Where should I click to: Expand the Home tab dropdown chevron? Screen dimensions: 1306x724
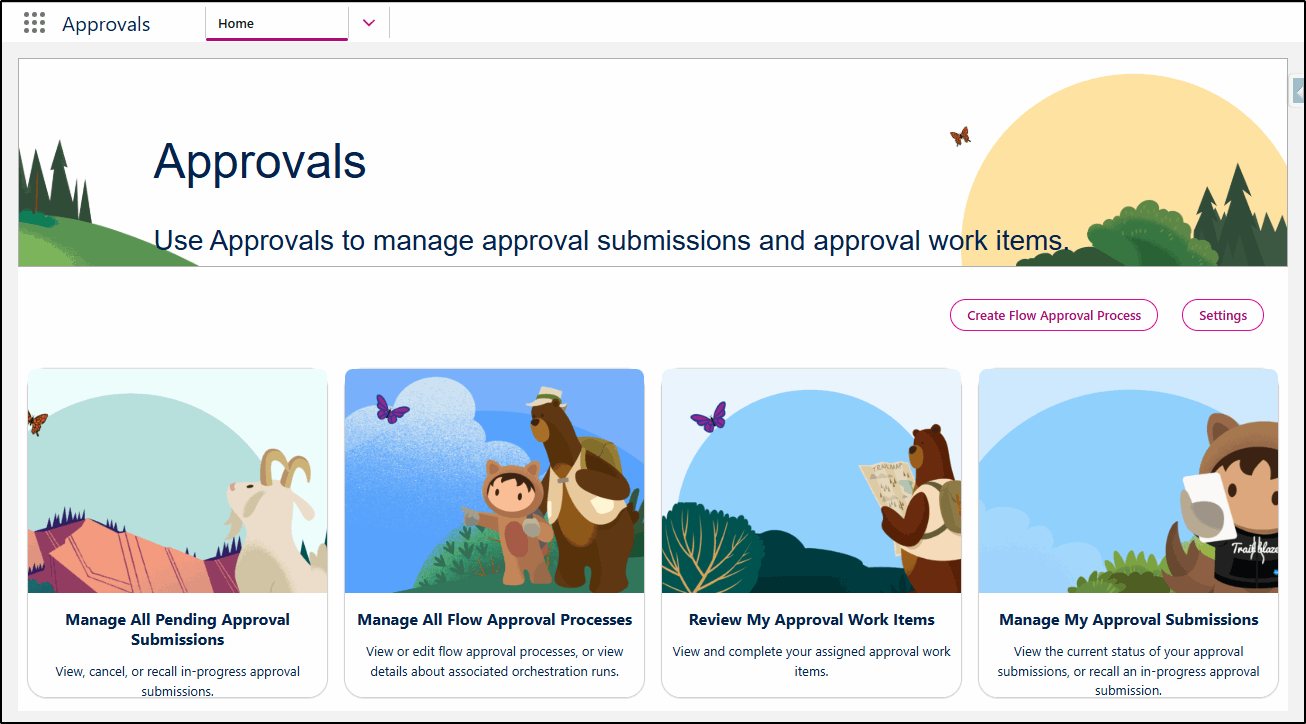tap(369, 23)
